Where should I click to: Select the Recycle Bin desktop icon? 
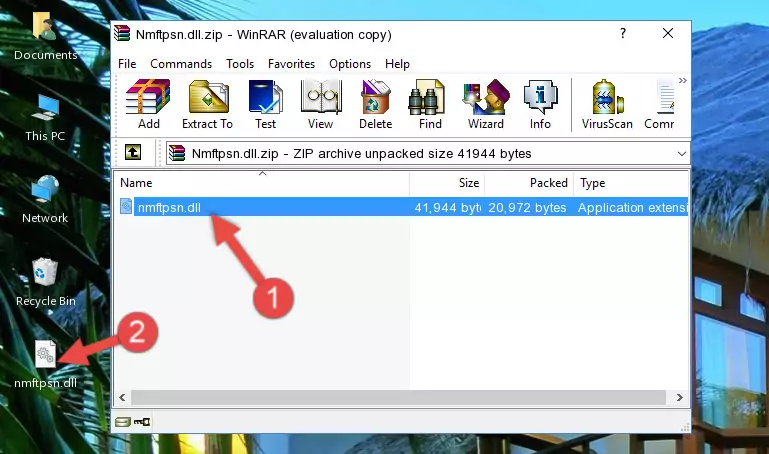click(46, 282)
